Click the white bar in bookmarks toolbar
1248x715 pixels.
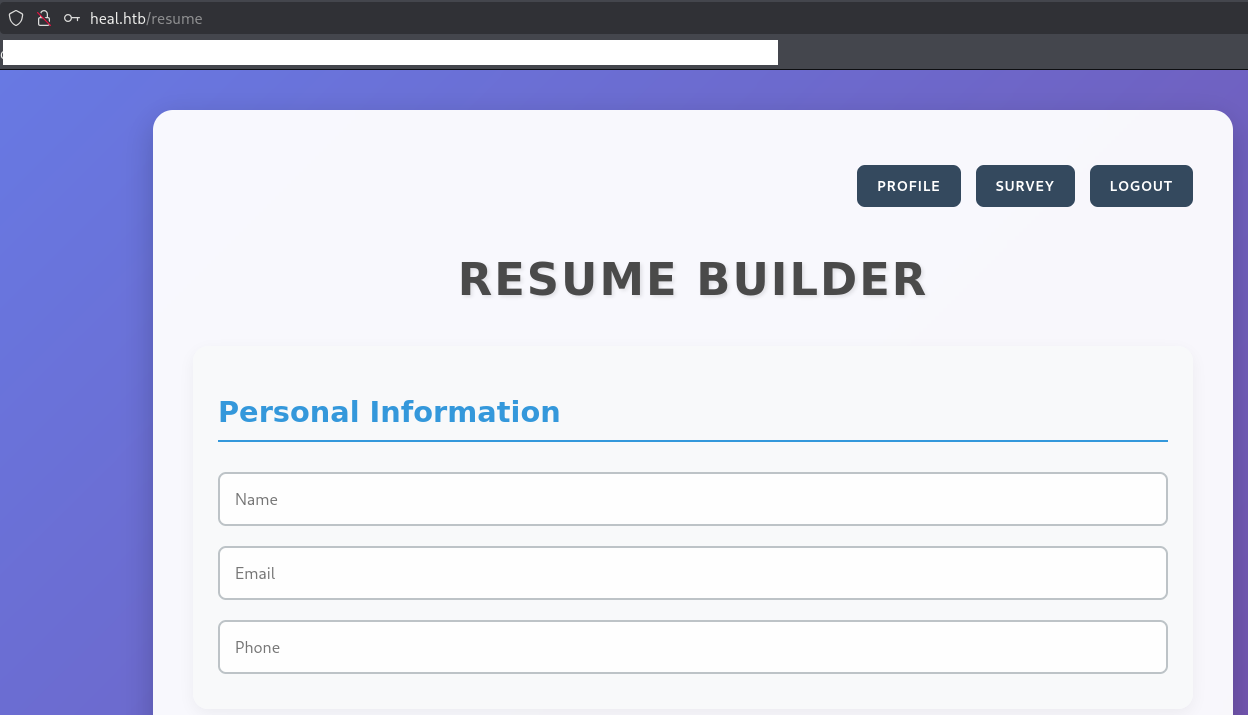coord(390,52)
